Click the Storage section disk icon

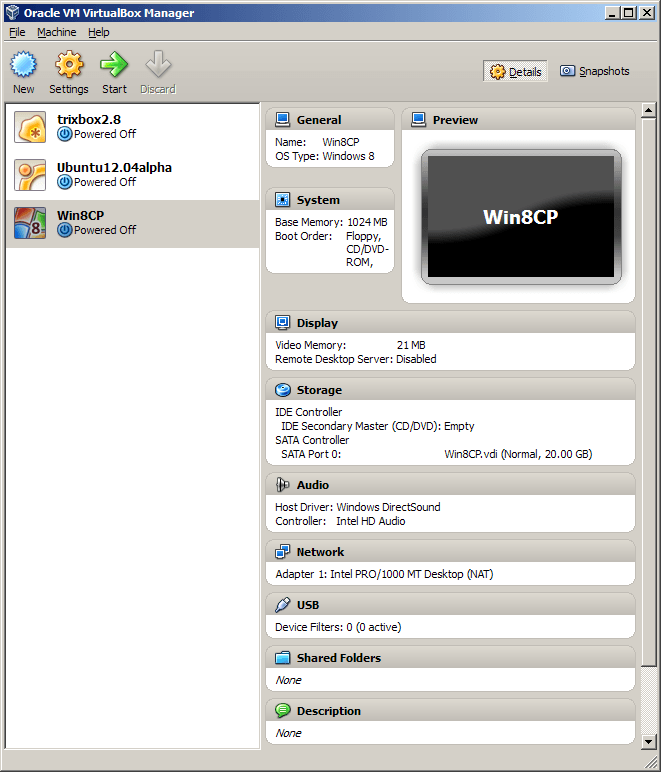pos(283,390)
